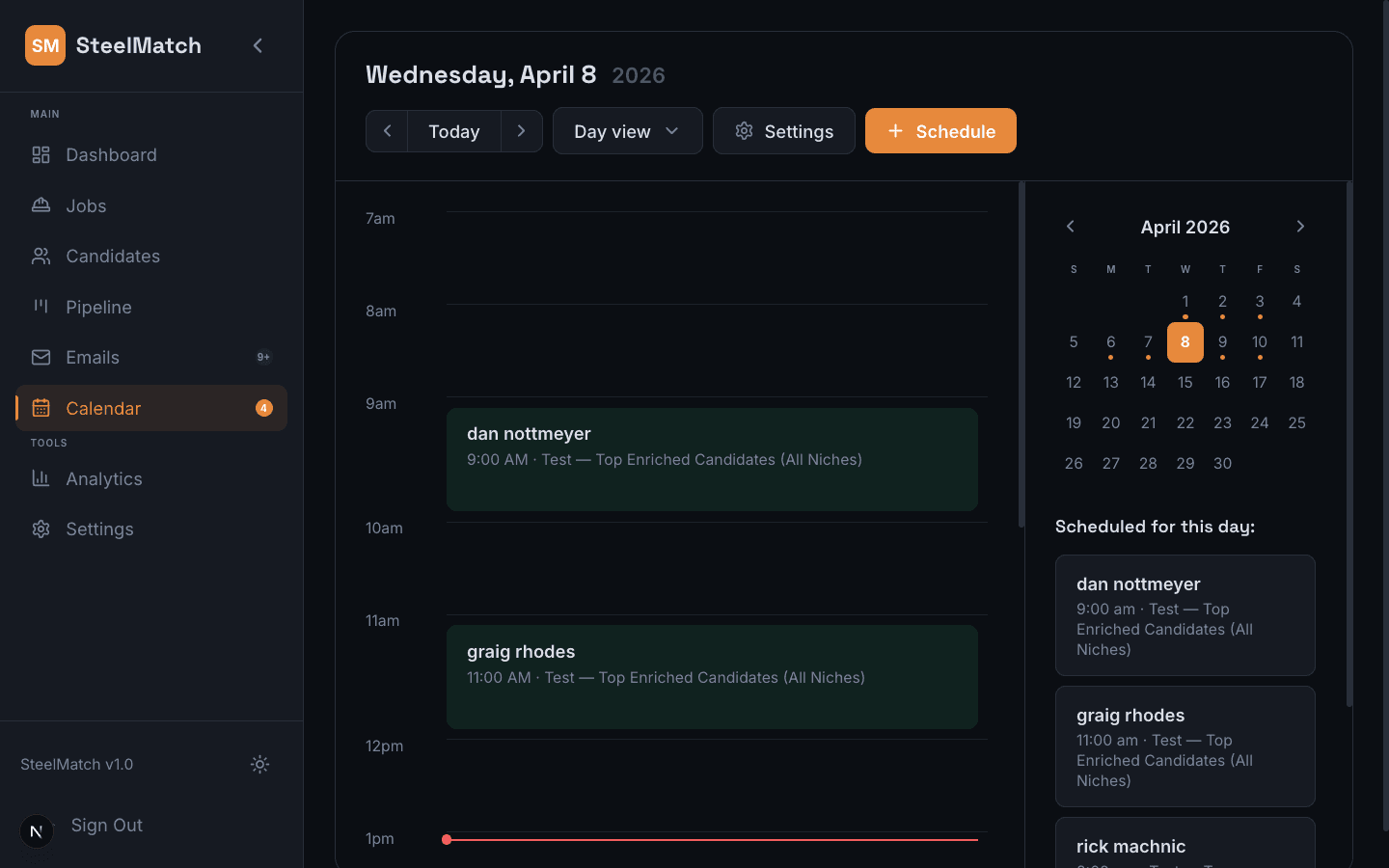Collapse the sidebar with the chevron
This screenshot has height=868, width=1389.
point(257,44)
